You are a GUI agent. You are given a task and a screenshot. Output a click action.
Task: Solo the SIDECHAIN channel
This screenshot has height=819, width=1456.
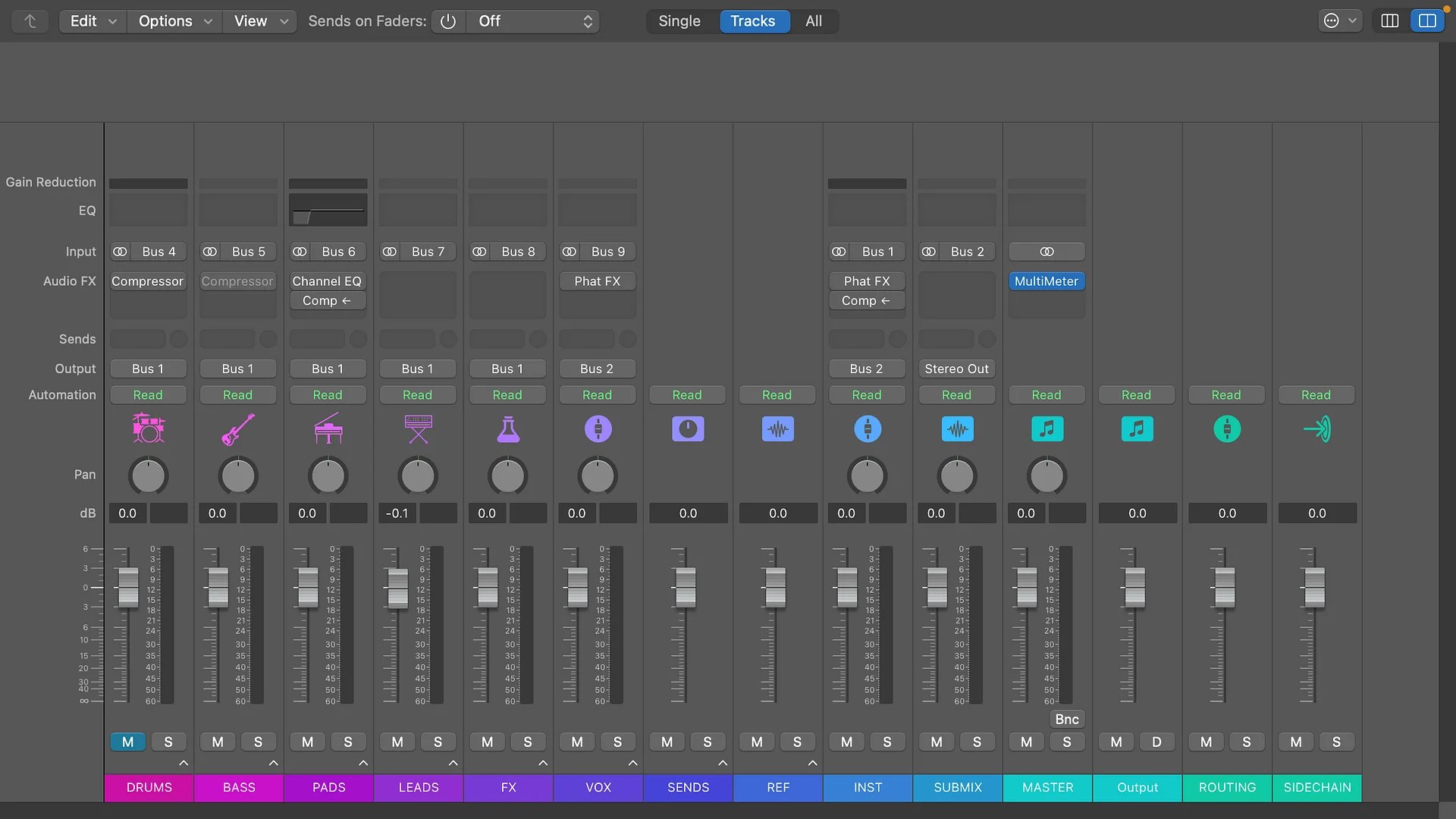[x=1336, y=742]
